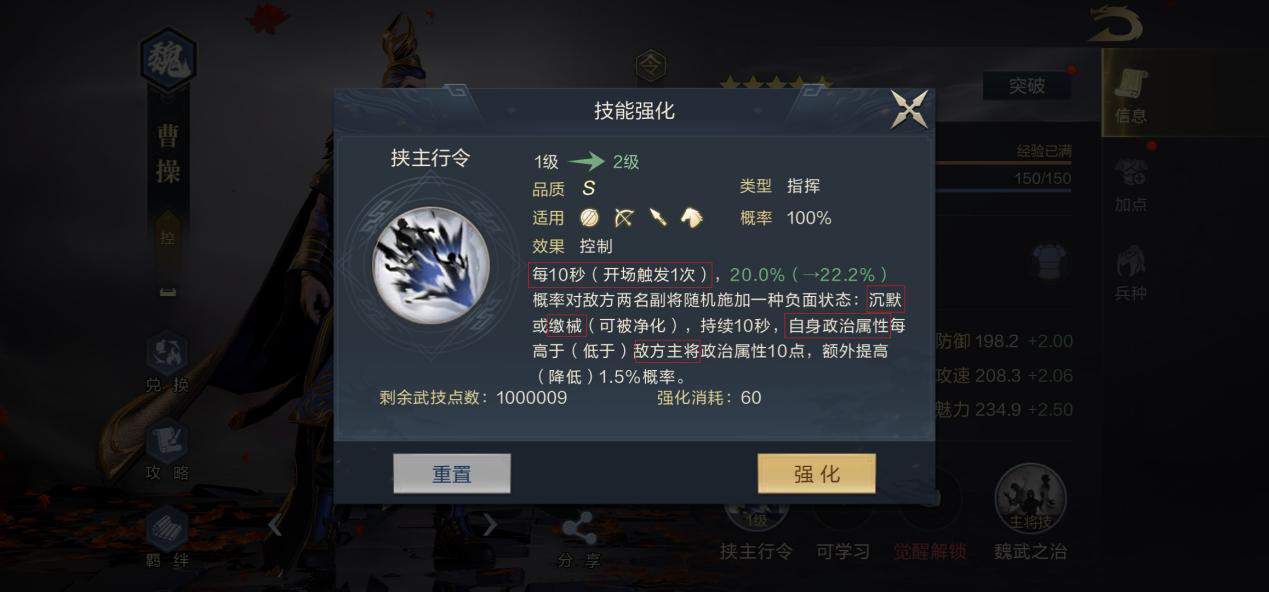Click the 强化 upgrade button
Image resolution: width=1269 pixels, height=592 pixels.
[x=816, y=474]
